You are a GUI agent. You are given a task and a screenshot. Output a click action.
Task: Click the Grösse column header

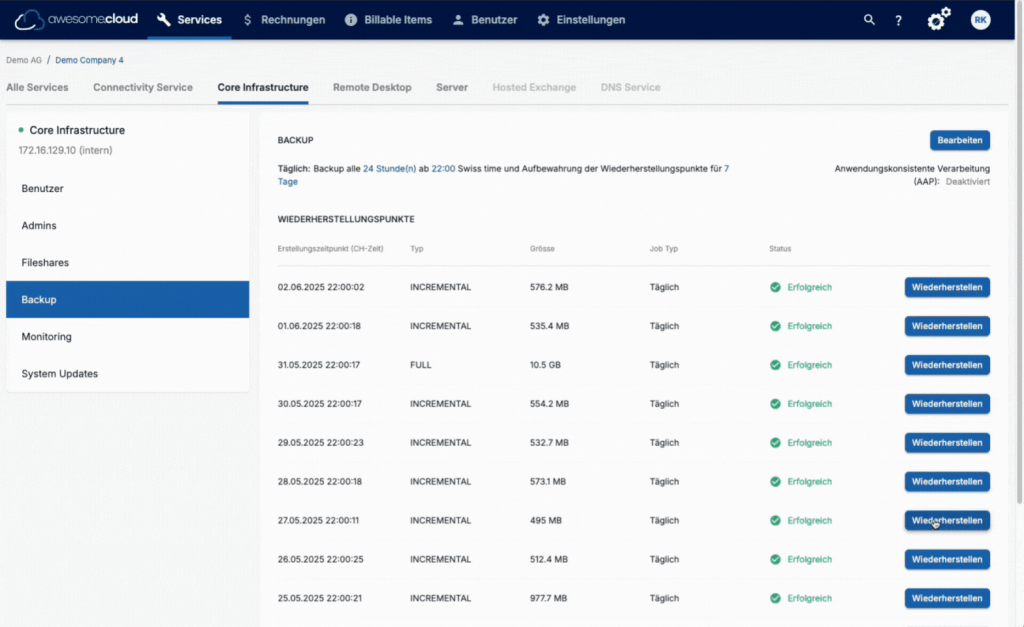542,249
